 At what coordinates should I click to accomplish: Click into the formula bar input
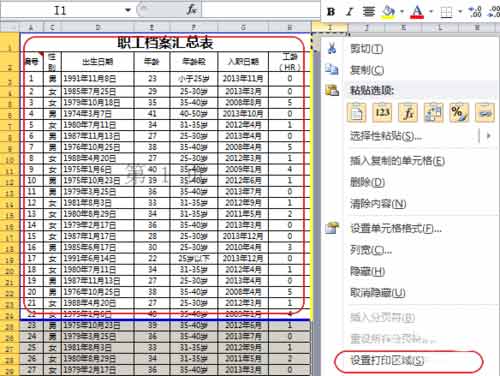pos(261,10)
